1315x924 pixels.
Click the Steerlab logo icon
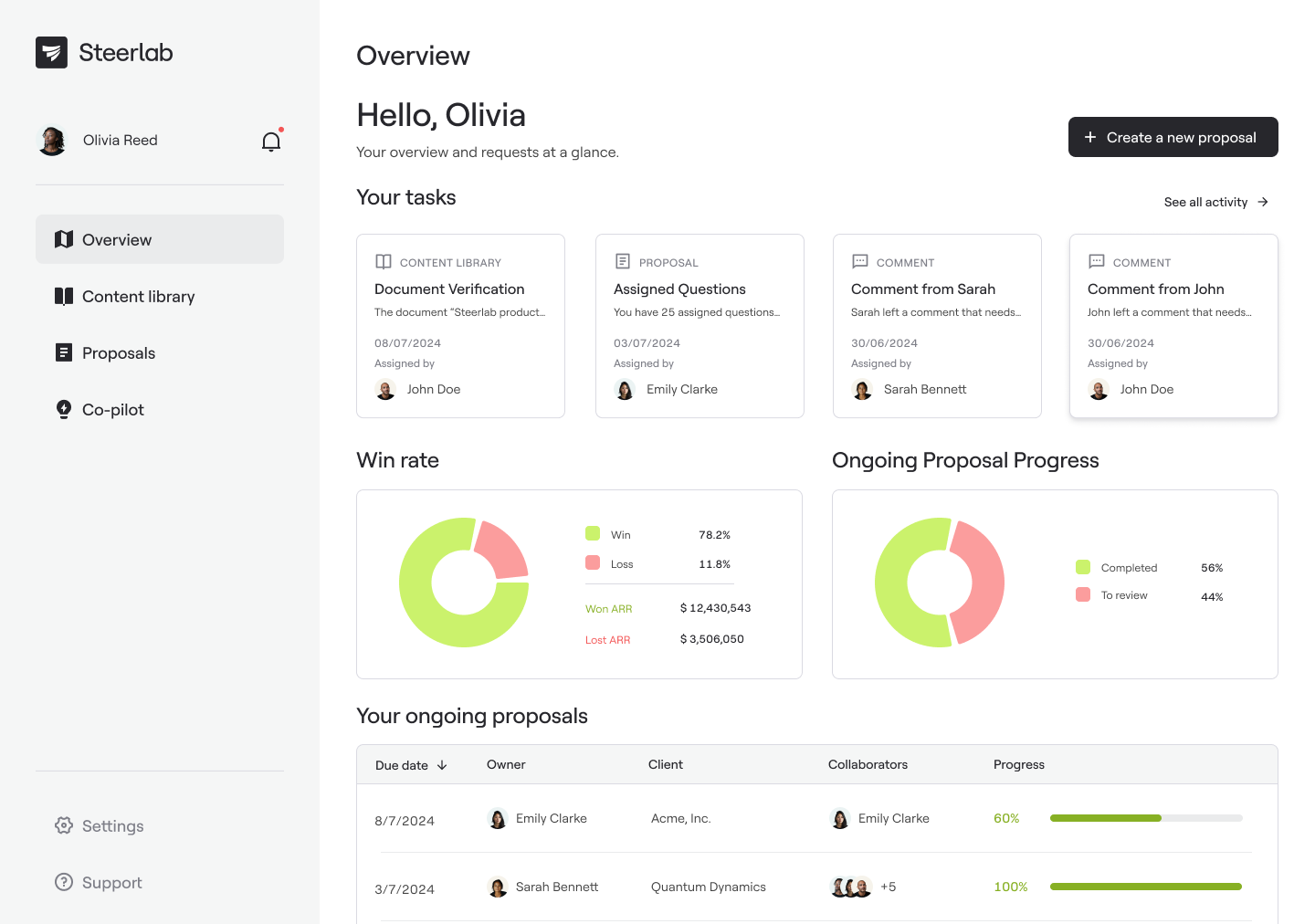[52, 52]
